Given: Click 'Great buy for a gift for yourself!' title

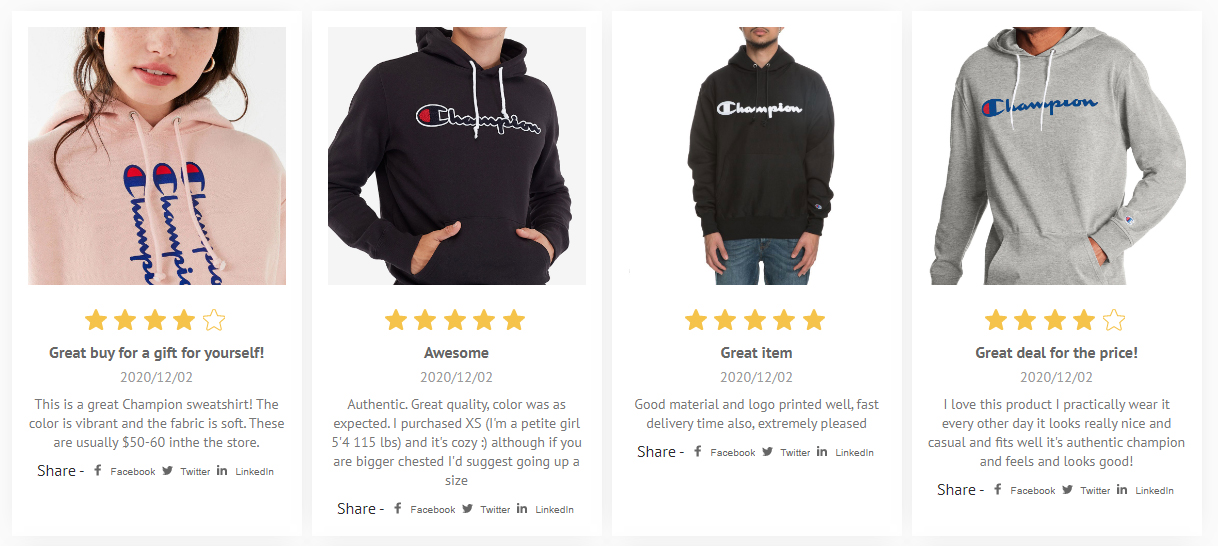Looking at the screenshot, I should coord(157,352).
